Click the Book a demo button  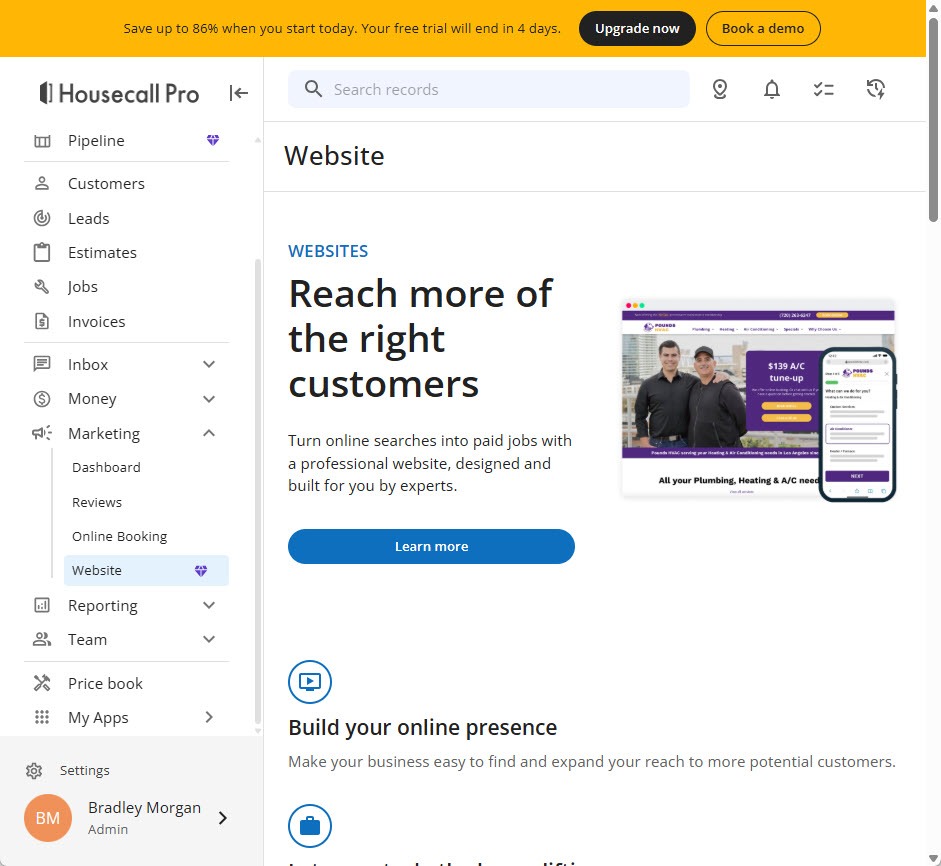click(763, 28)
